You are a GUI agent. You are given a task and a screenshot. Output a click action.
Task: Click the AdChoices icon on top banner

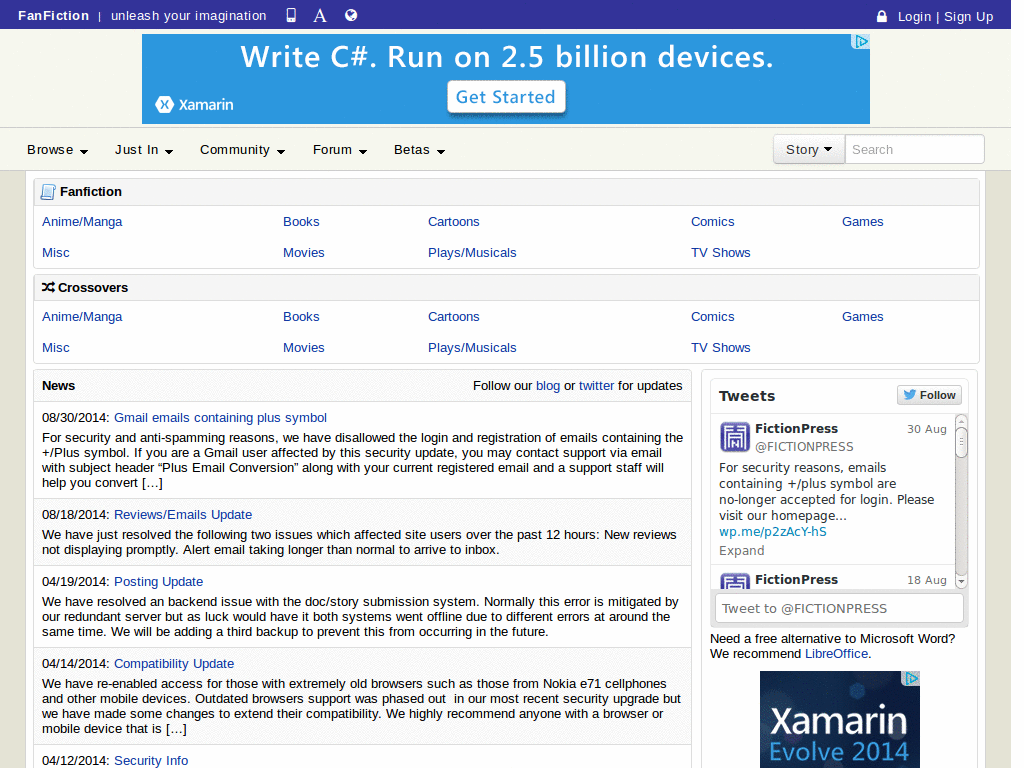(861, 42)
